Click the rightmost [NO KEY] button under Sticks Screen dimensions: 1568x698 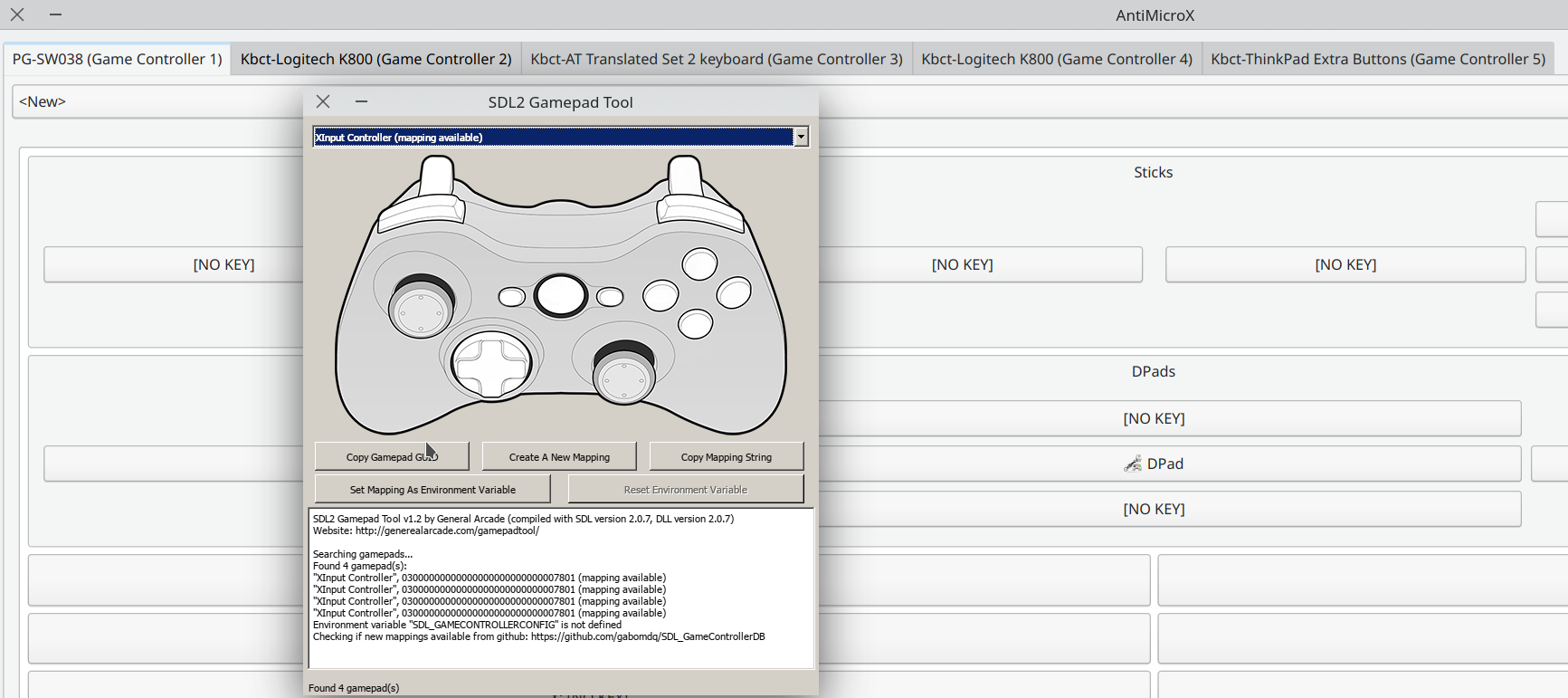pyautogui.click(x=1345, y=264)
